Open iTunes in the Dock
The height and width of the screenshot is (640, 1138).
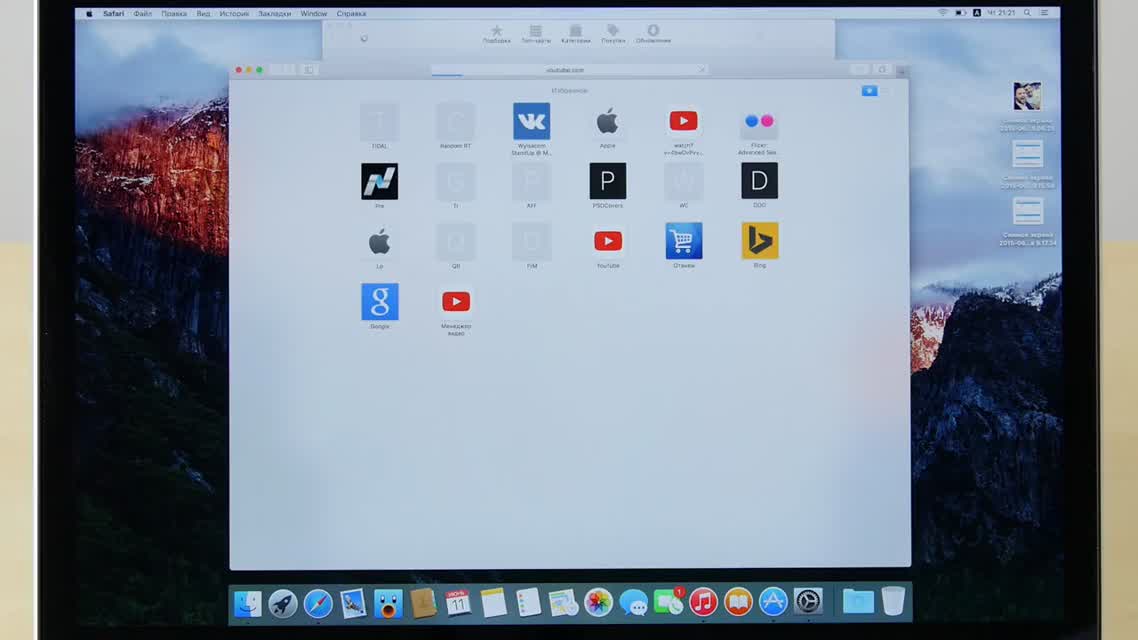[x=703, y=602]
